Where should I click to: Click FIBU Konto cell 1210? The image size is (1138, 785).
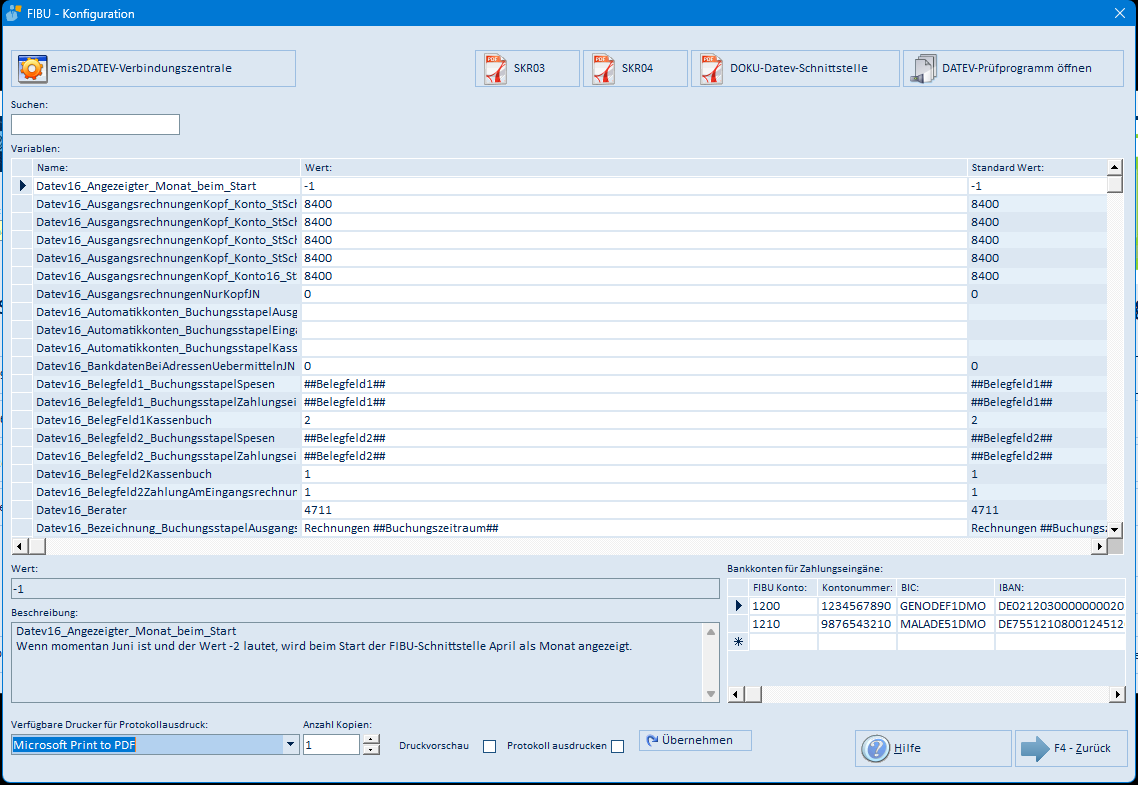pyautogui.click(x=783, y=624)
